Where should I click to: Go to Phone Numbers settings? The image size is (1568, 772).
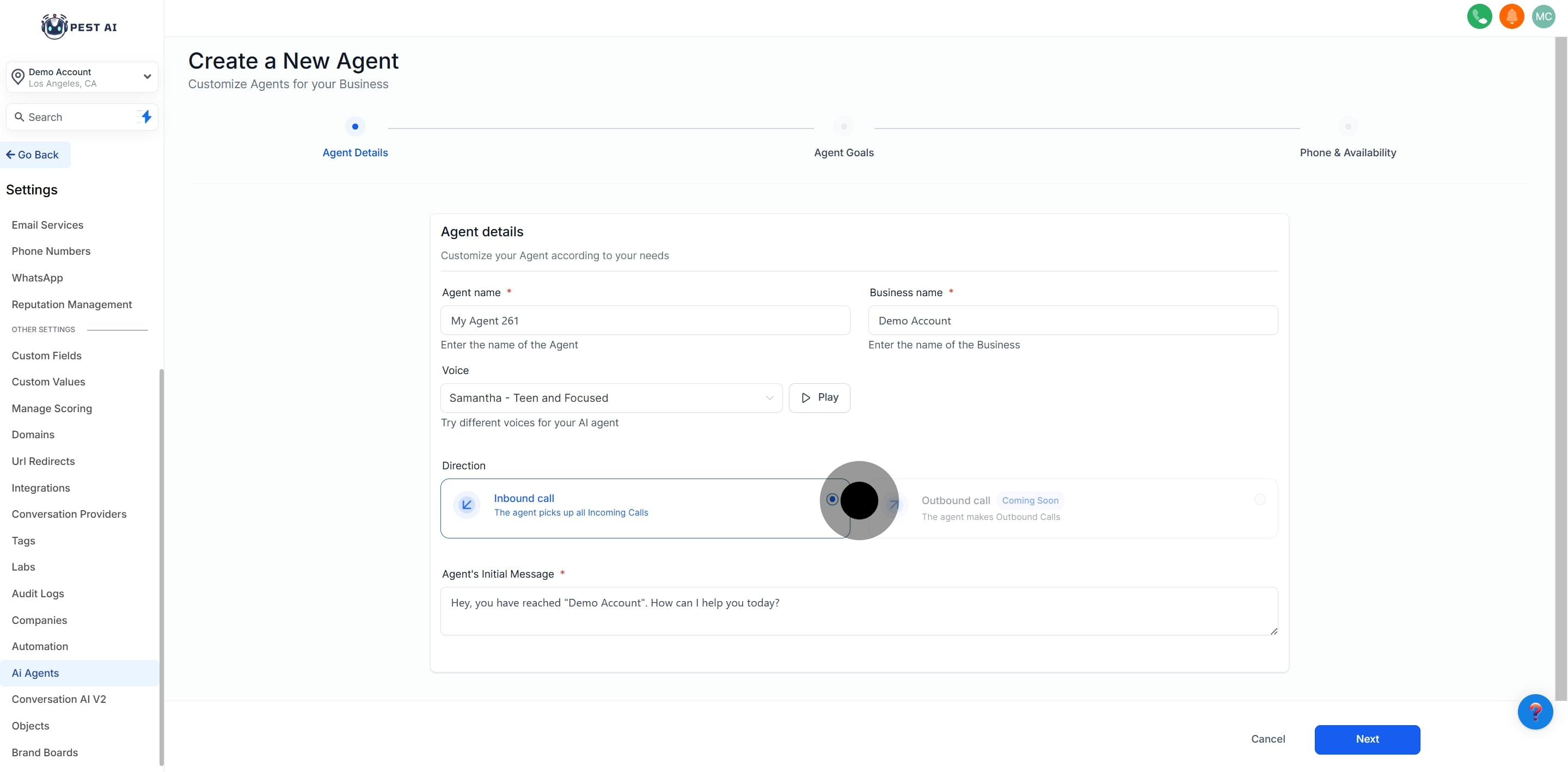51,251
